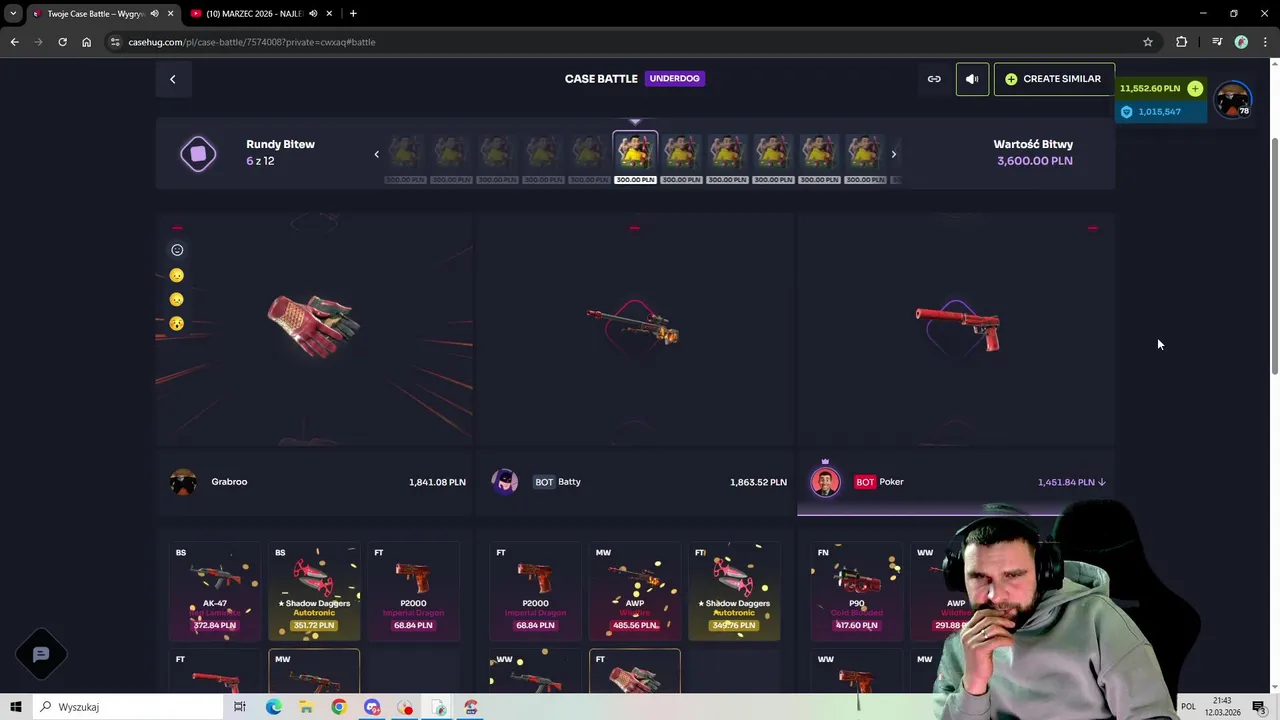
Task: Click the page vertical scrollbar
Action: pyautogui.click(x=1274, y=256)
